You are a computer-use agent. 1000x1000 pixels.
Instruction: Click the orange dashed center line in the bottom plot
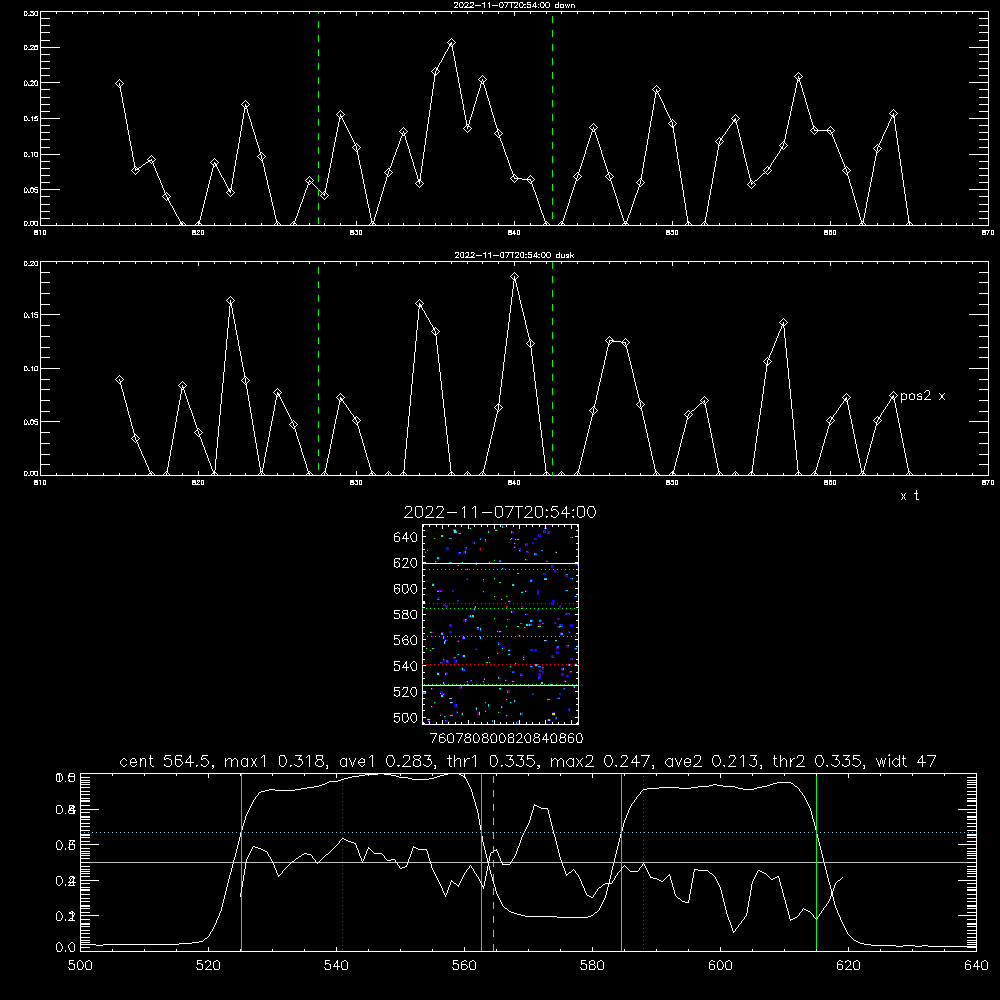click(x=494, y=862)
